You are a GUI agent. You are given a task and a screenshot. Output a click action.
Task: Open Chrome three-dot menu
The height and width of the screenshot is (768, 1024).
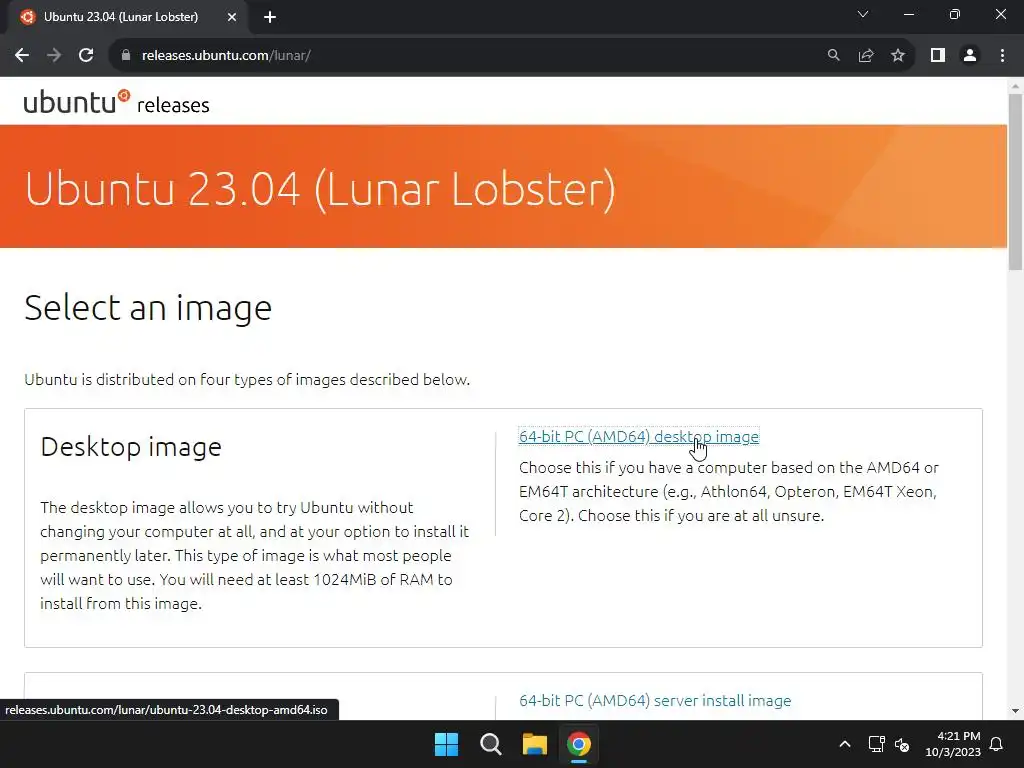[1002, 56]
